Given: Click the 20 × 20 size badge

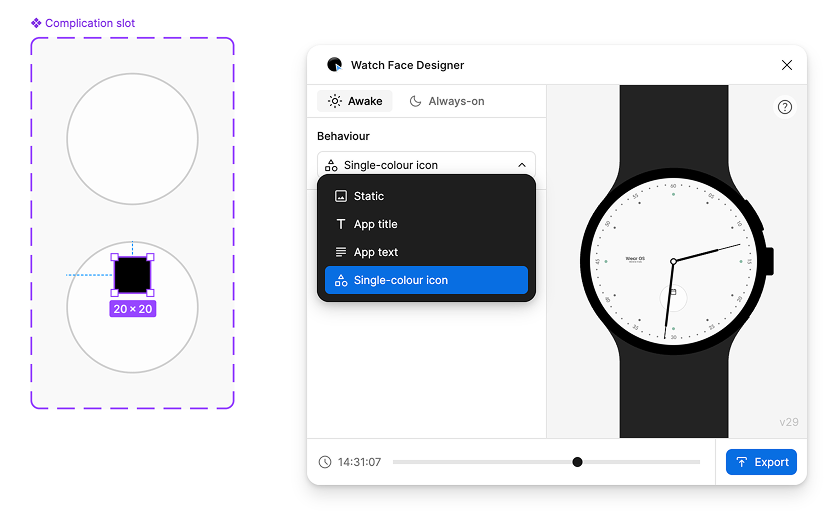Looking at the screenshot, I should [132, 309].
